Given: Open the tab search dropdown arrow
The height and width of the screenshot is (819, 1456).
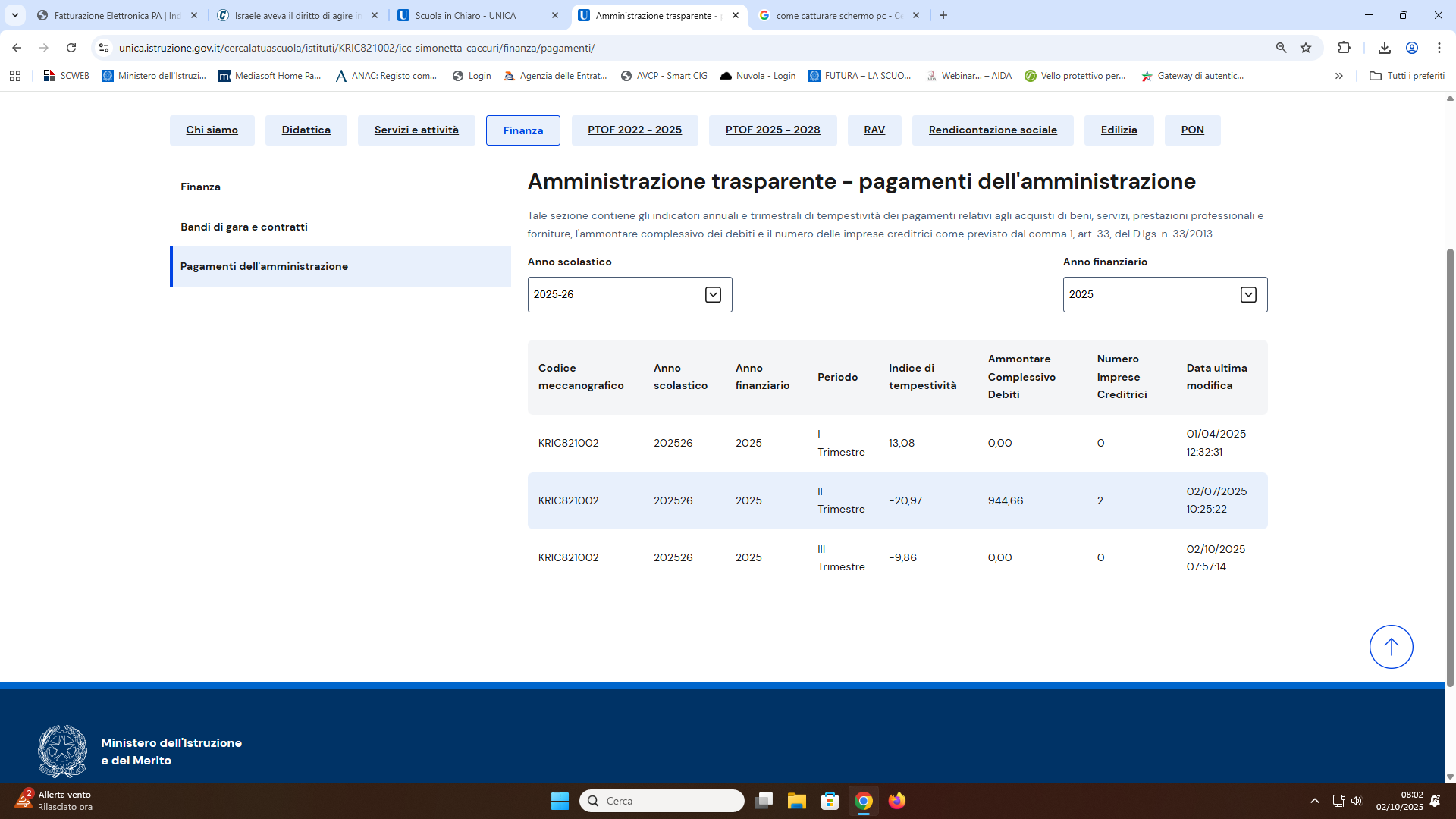Looking at the screenshot, I should tap(14, 15).
